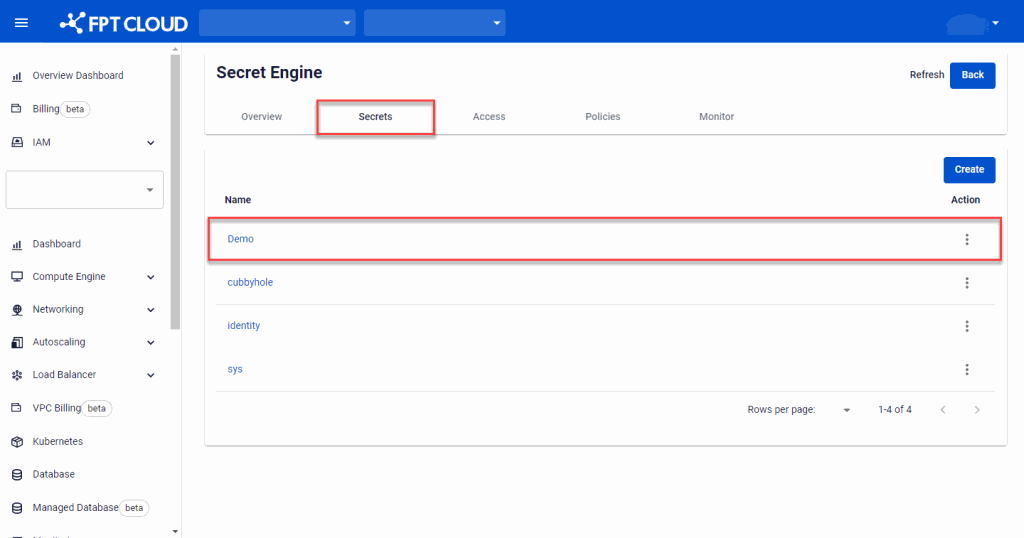The height and width of the screenshot is (538, 1024).
Task: Open the Demo secret engine link
Action: click(240, 239)
